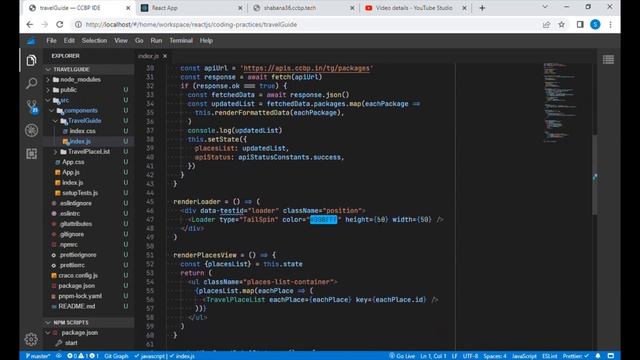Open the Selection menu
Screen dimensions: 640x360
94,41
